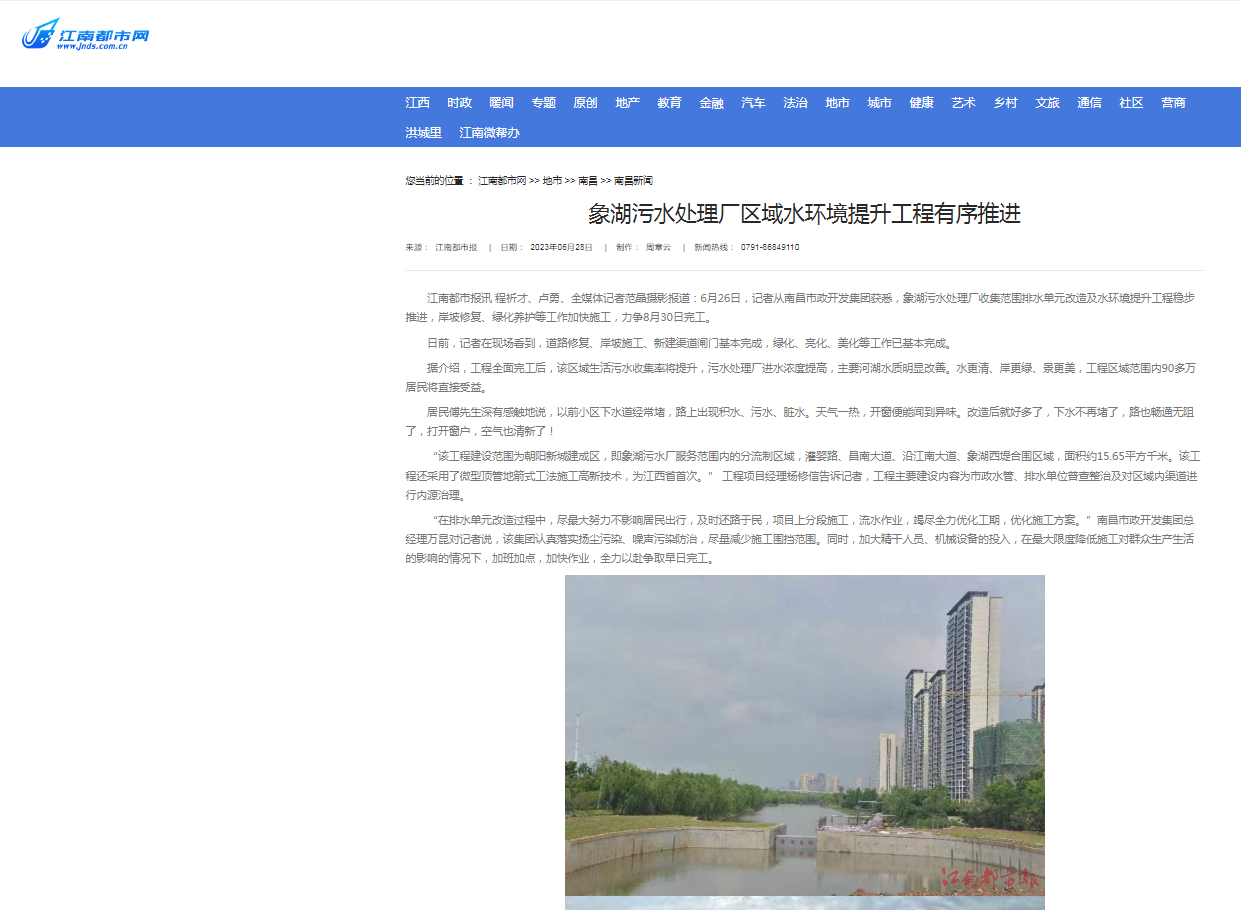Image resolution: width=1241 pixels, height=910 pixels.
Task: Click 教育 in the top menu
Action: [x=669, y=103]
